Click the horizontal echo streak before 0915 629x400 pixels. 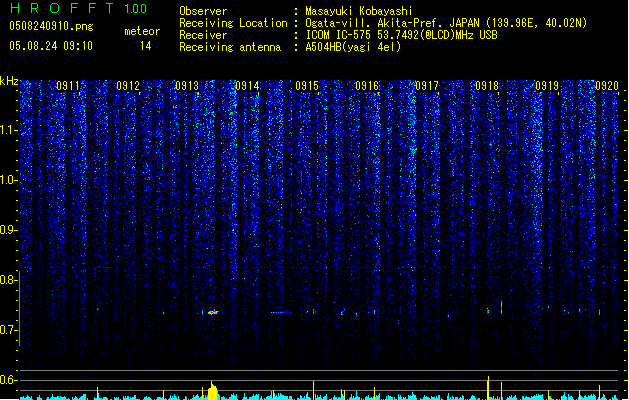(281, 312)
